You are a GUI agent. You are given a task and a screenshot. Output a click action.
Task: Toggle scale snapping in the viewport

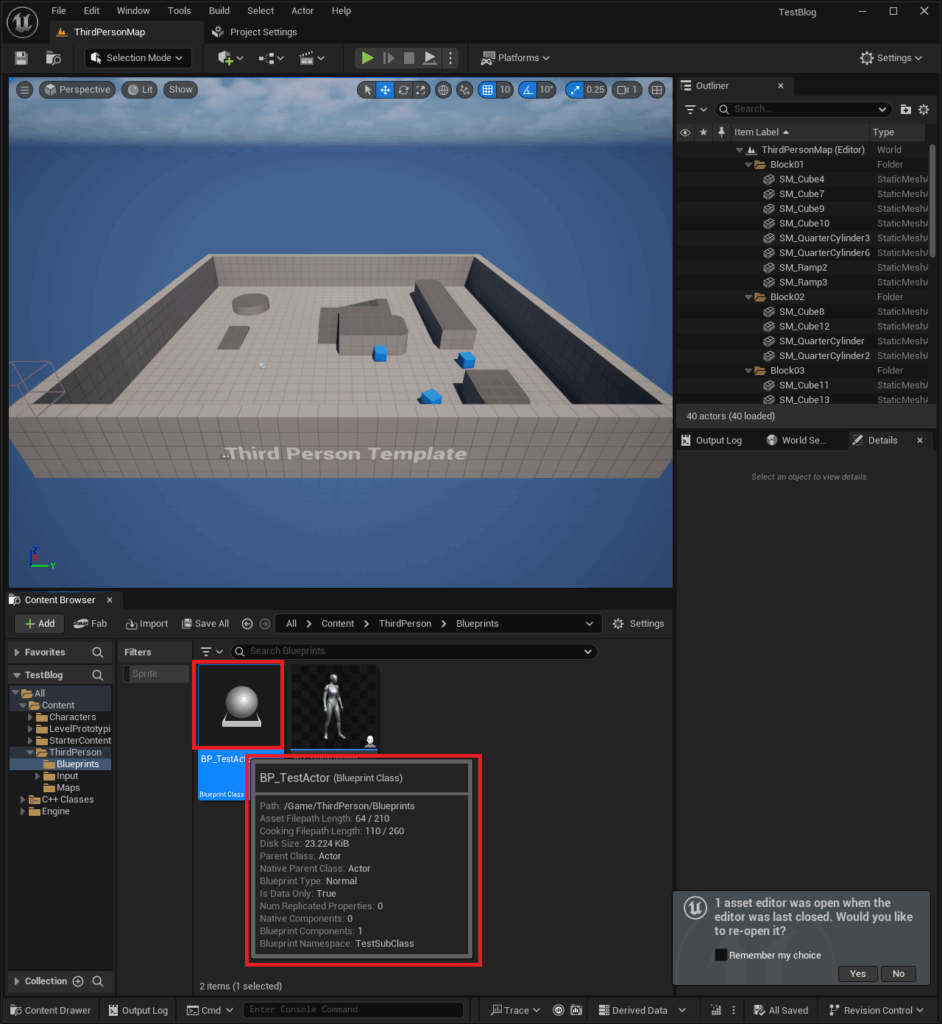point(574,90)
